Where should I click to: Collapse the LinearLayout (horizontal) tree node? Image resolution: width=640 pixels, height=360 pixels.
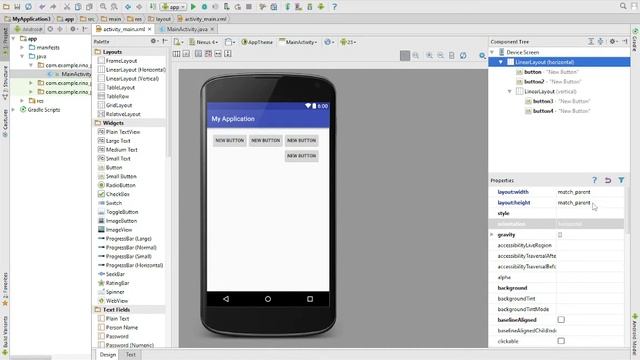click(x=501, y=62)
